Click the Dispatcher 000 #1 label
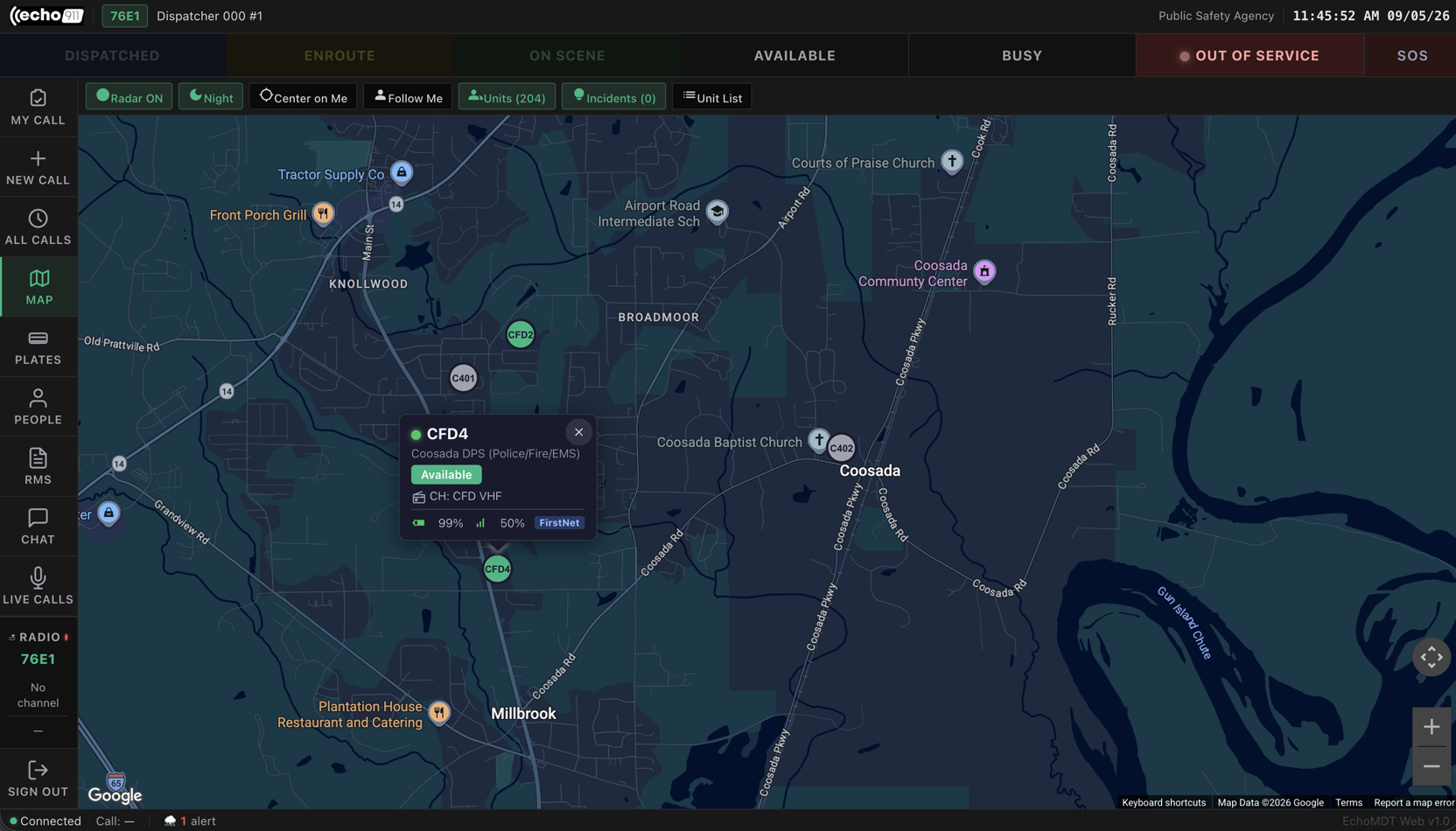The image size is (1456, 831). point(209,16)
